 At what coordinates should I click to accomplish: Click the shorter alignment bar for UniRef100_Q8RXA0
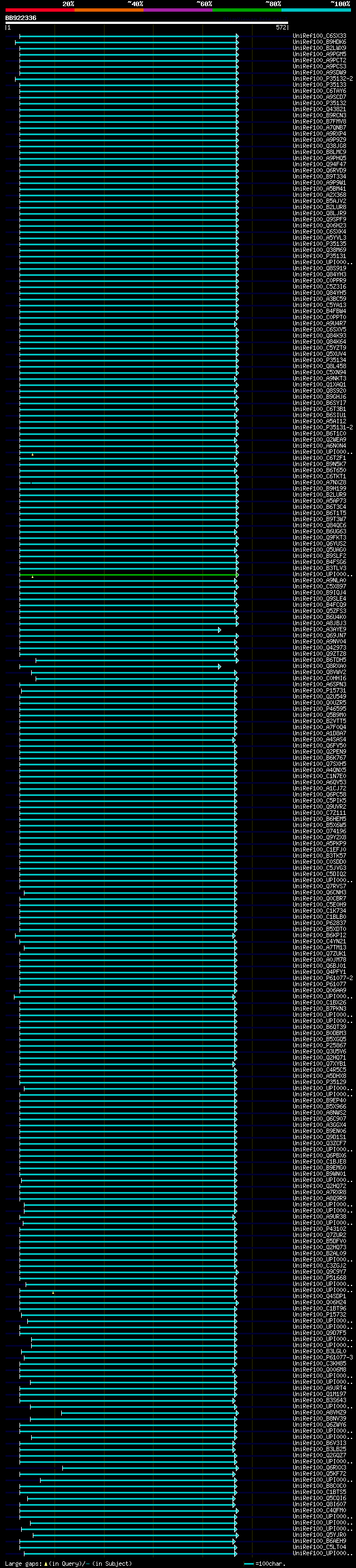pos(120,666)
